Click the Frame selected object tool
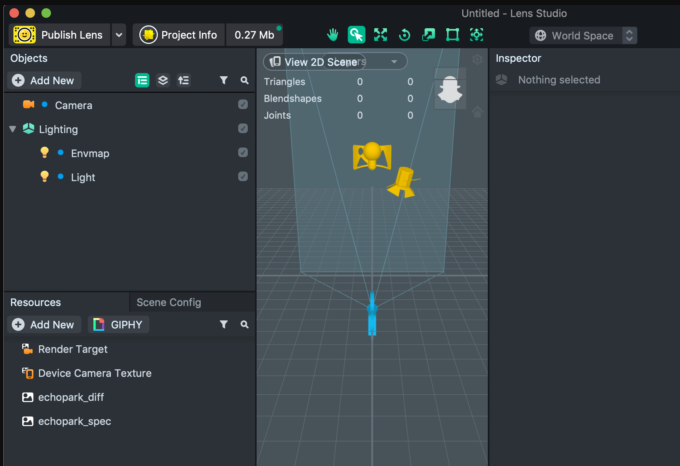 pos(477,35)
